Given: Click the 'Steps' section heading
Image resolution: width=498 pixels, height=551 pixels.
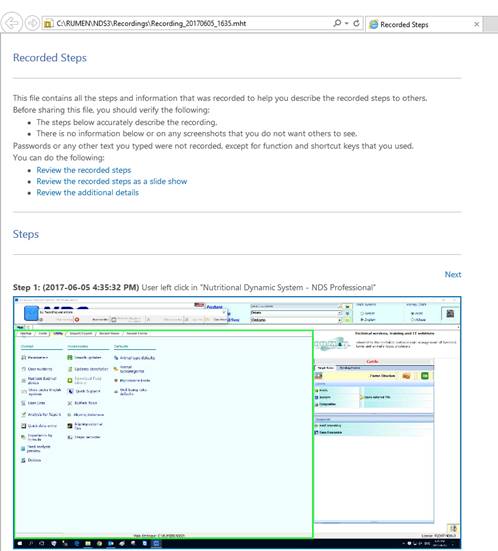Looking at the screenshot, I should pyautogui.click(x=26, y=234).
